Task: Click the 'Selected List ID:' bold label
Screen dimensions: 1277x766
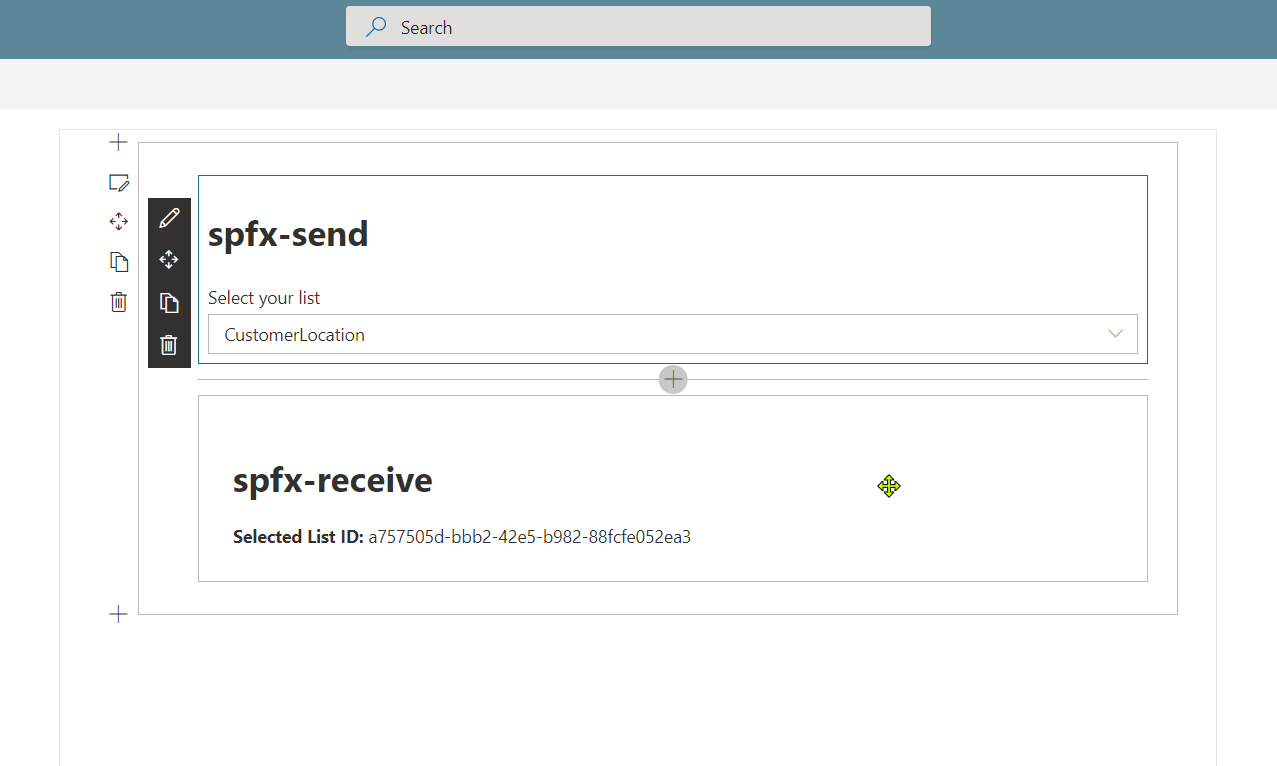Action: [297, 537]
